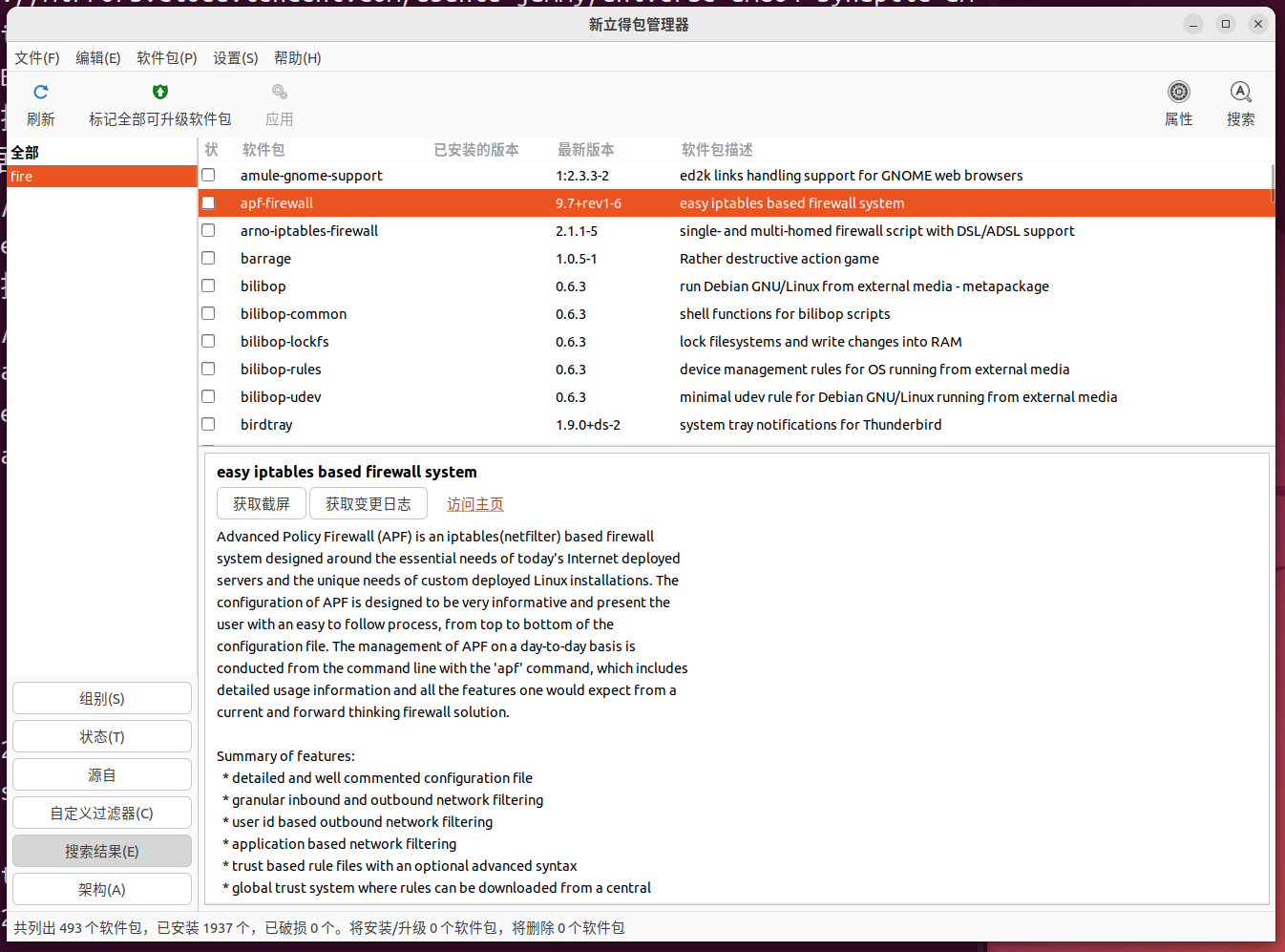Screen dimensions: 1285x952
Task: Open the 帮助(H) menu
Action: [x=298, y=58]
